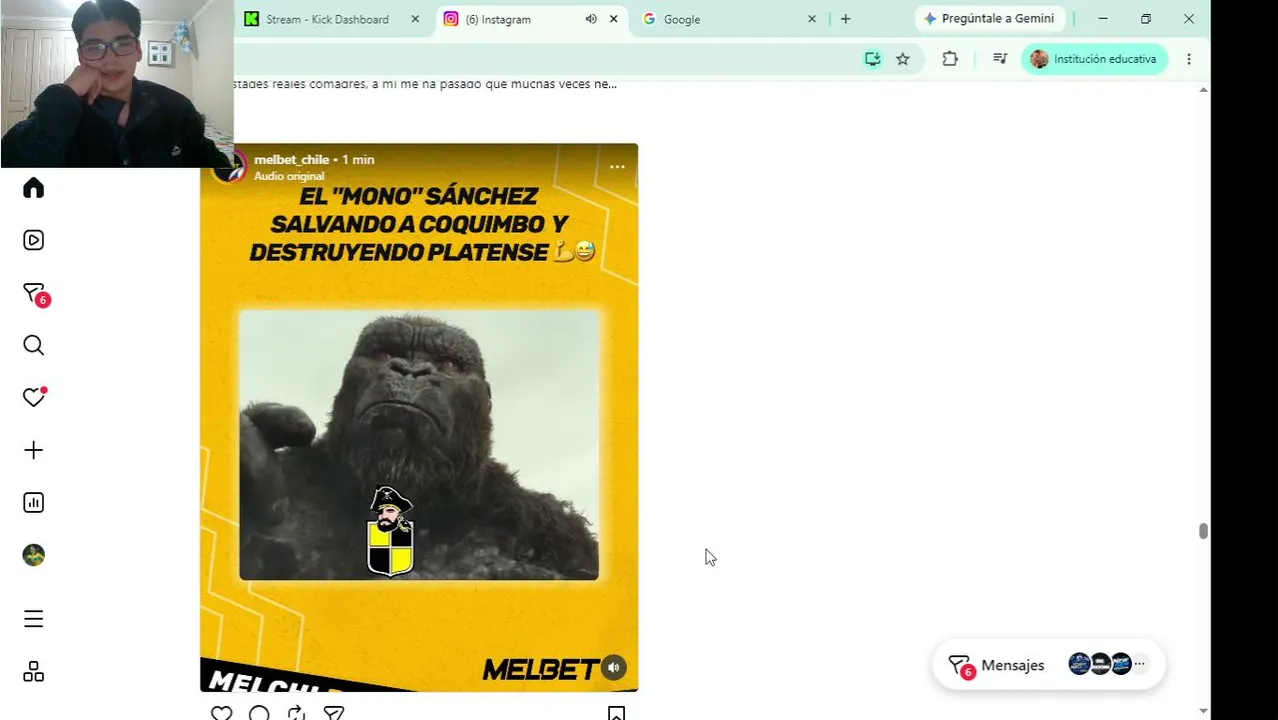This screenshot has width=1278, height=720.
Task: Go to Instagram Home in the sidebar
Action: 33,188
